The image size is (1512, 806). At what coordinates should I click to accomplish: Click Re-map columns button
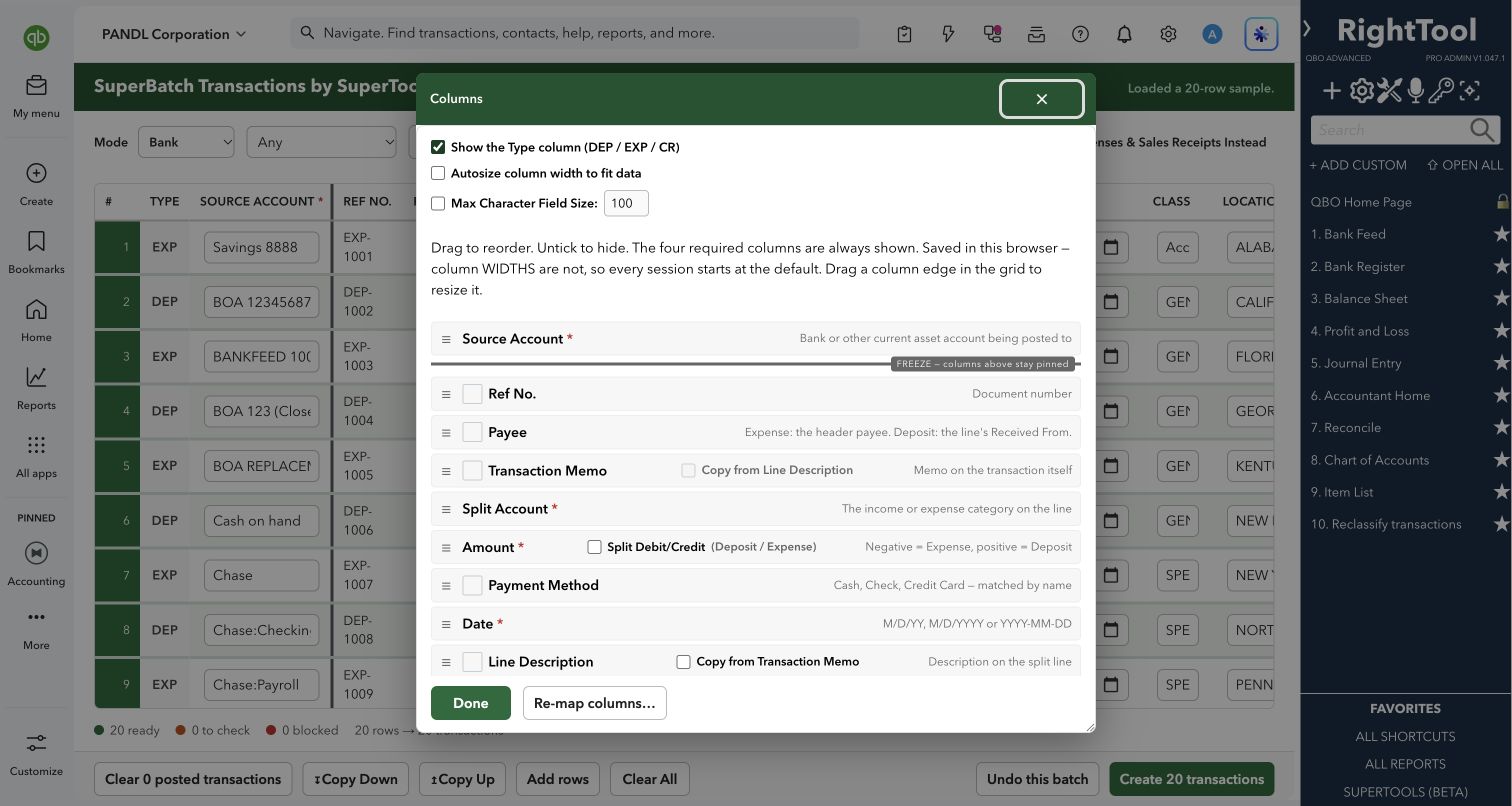tap(595, 703)
